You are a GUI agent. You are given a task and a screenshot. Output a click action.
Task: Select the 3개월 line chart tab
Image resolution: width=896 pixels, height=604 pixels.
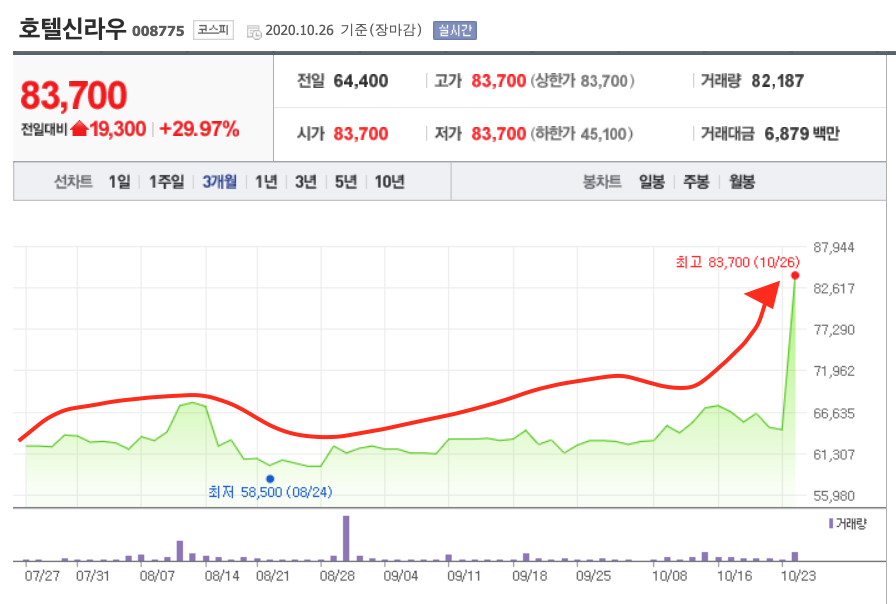click(x=219, y=182)
